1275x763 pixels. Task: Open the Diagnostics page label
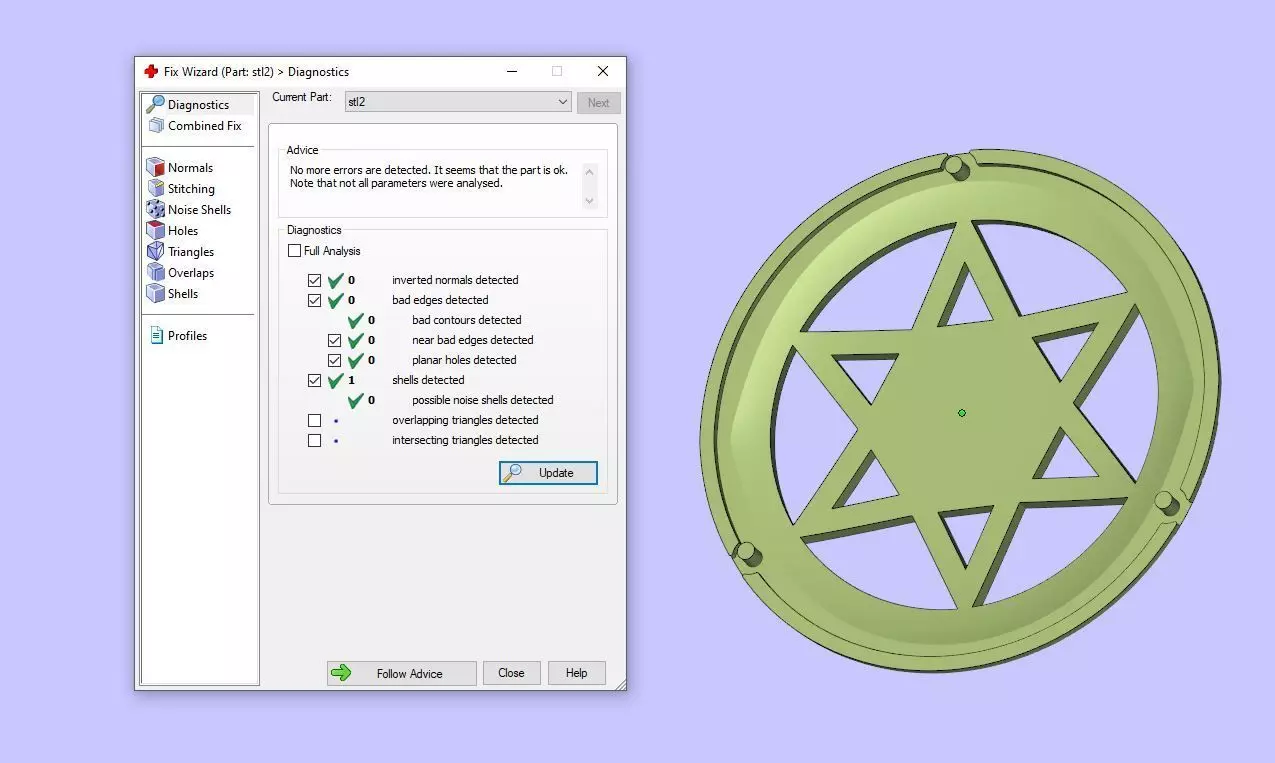198,105
